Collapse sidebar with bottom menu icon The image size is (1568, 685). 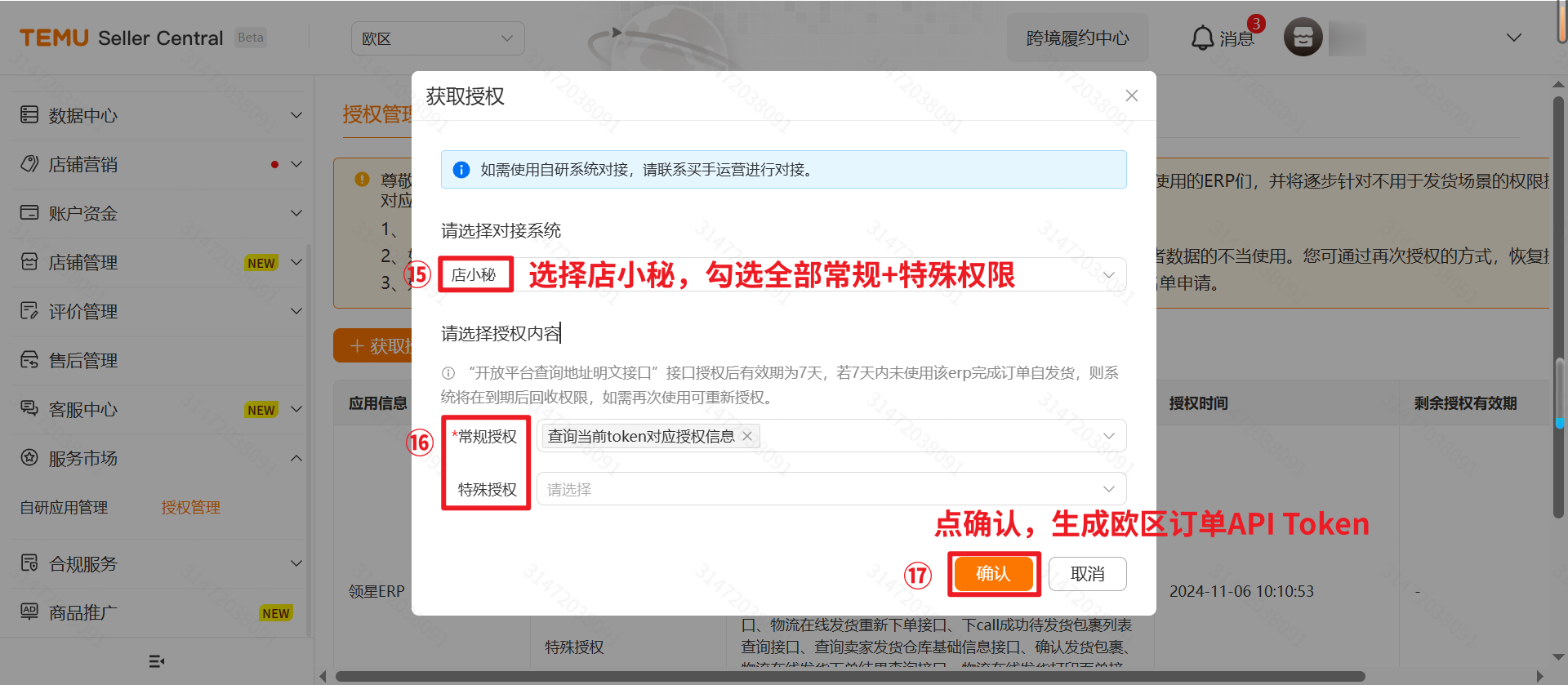157,661
